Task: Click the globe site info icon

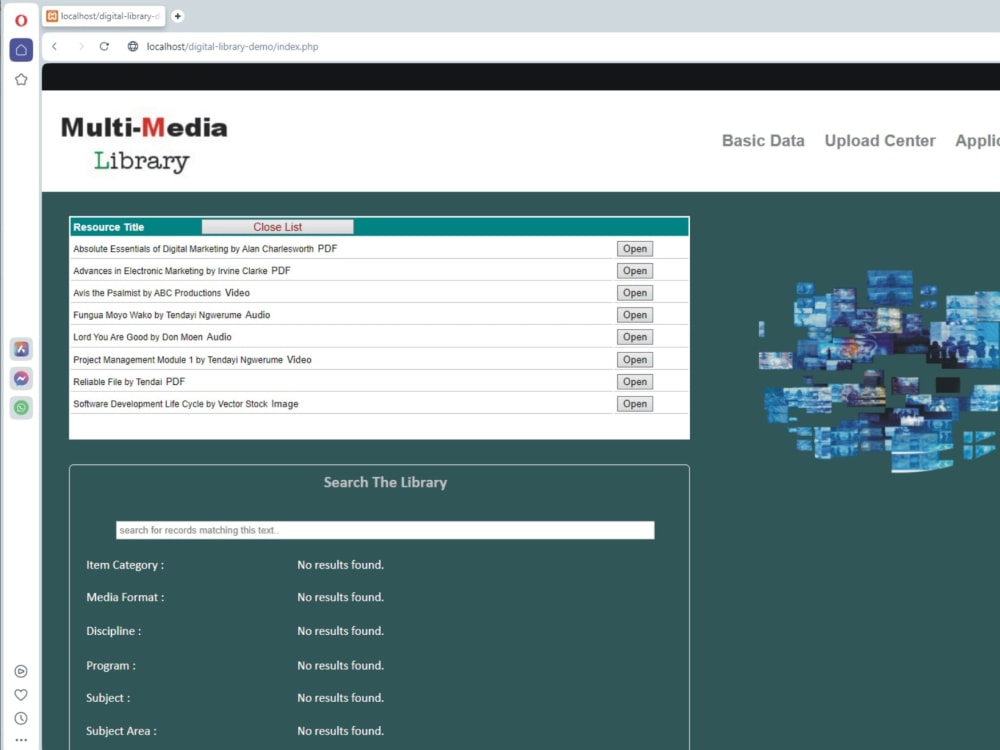Action: [133, 46]
